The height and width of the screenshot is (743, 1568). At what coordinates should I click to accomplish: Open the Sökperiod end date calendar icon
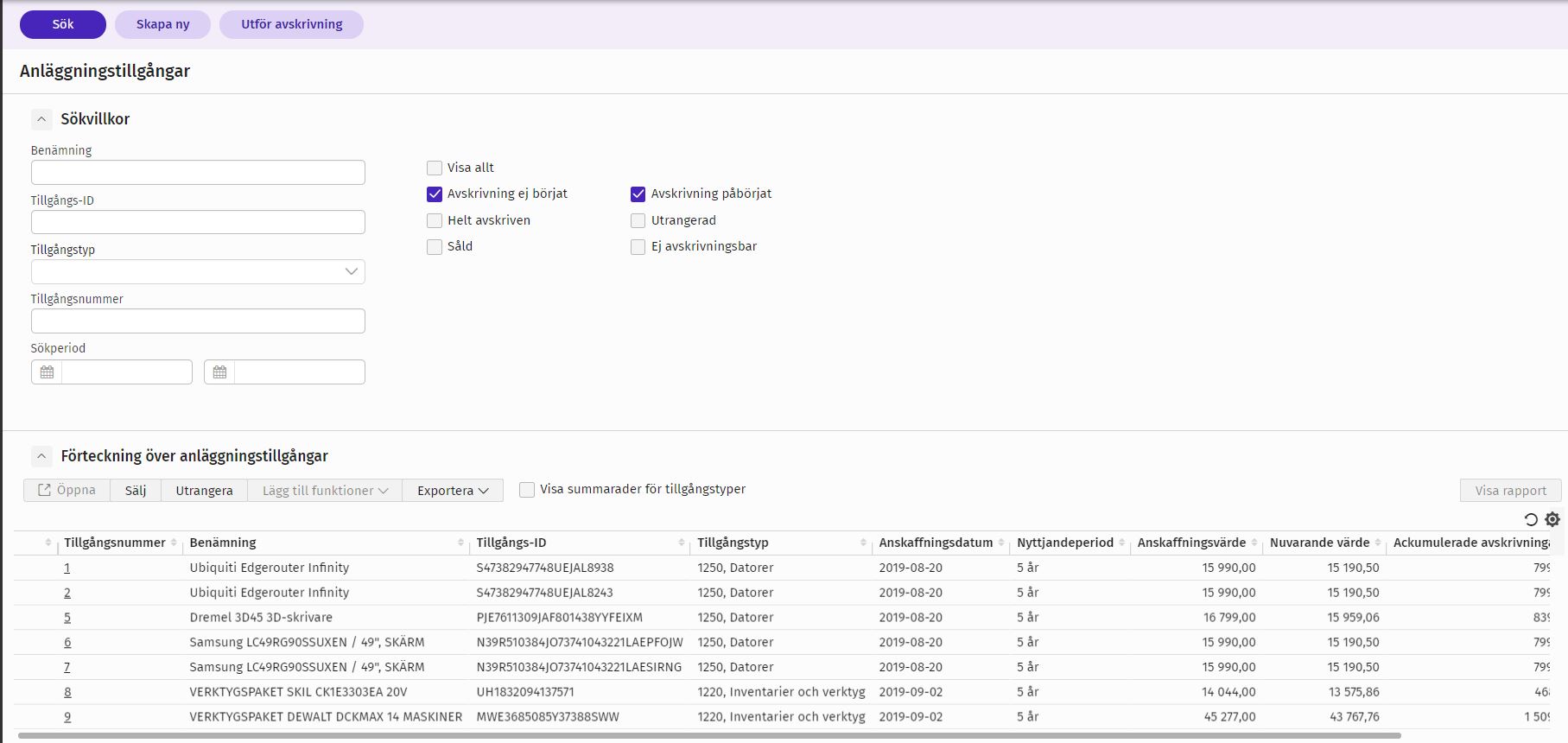click(x=219, y=372)
